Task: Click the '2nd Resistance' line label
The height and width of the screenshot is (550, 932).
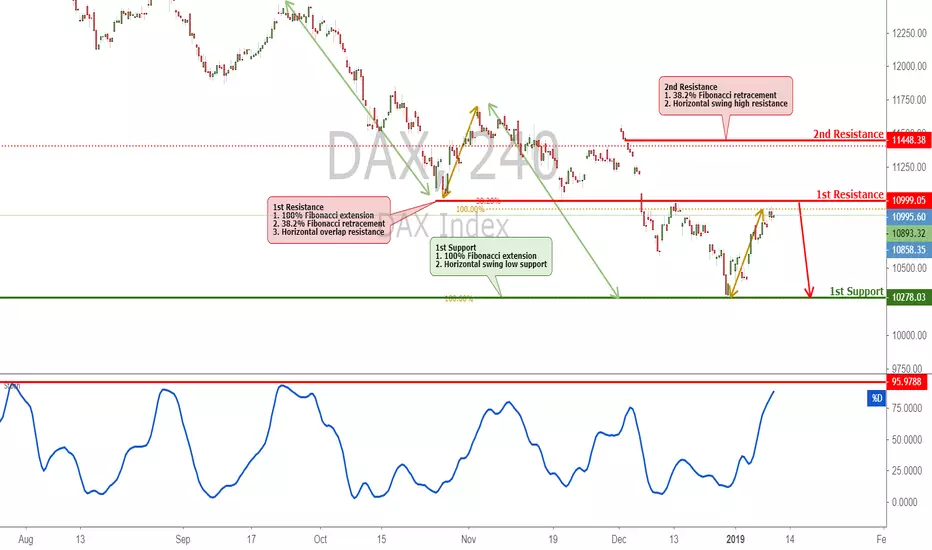Action: 848,134
